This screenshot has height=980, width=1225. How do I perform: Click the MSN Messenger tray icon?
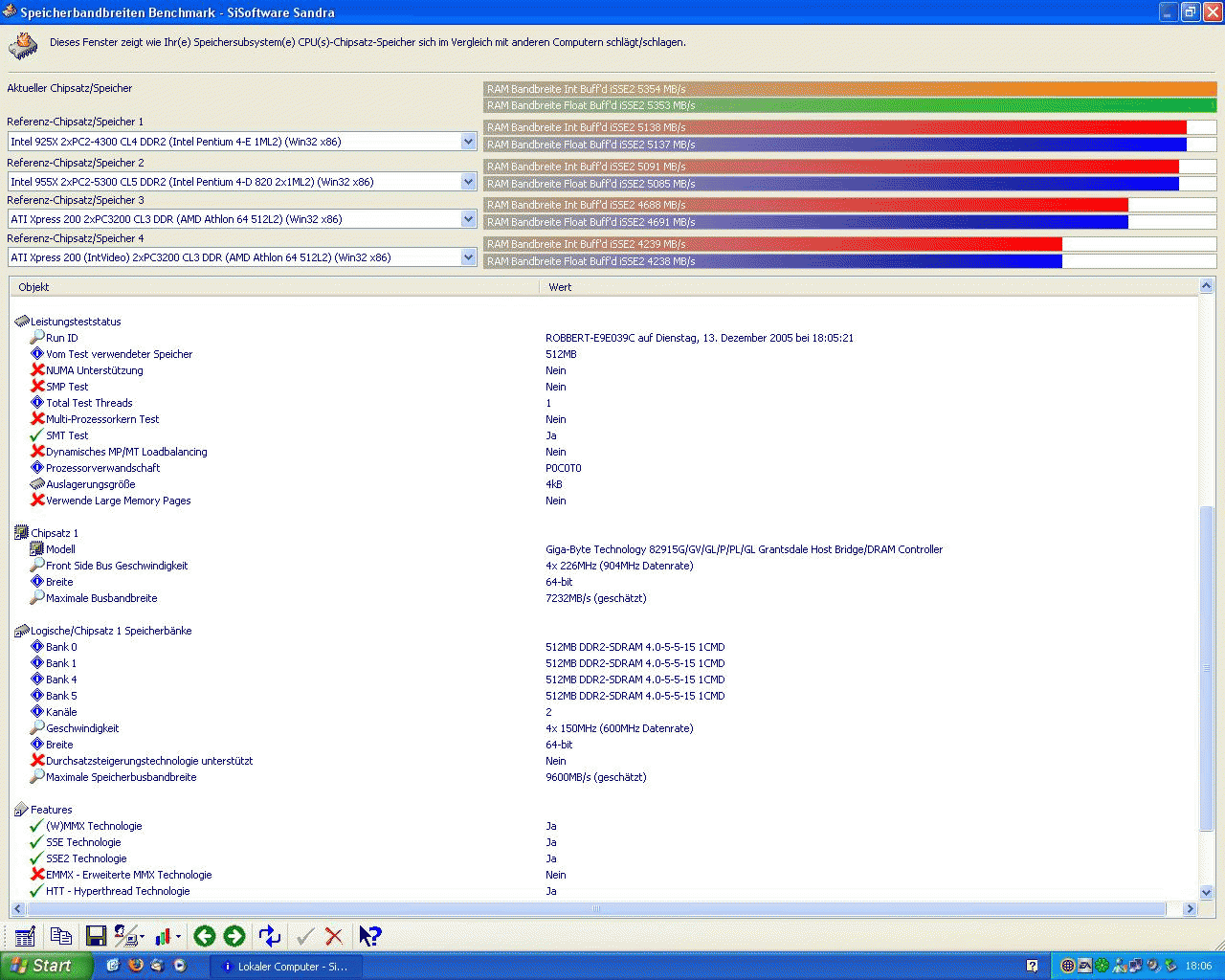1119,966
